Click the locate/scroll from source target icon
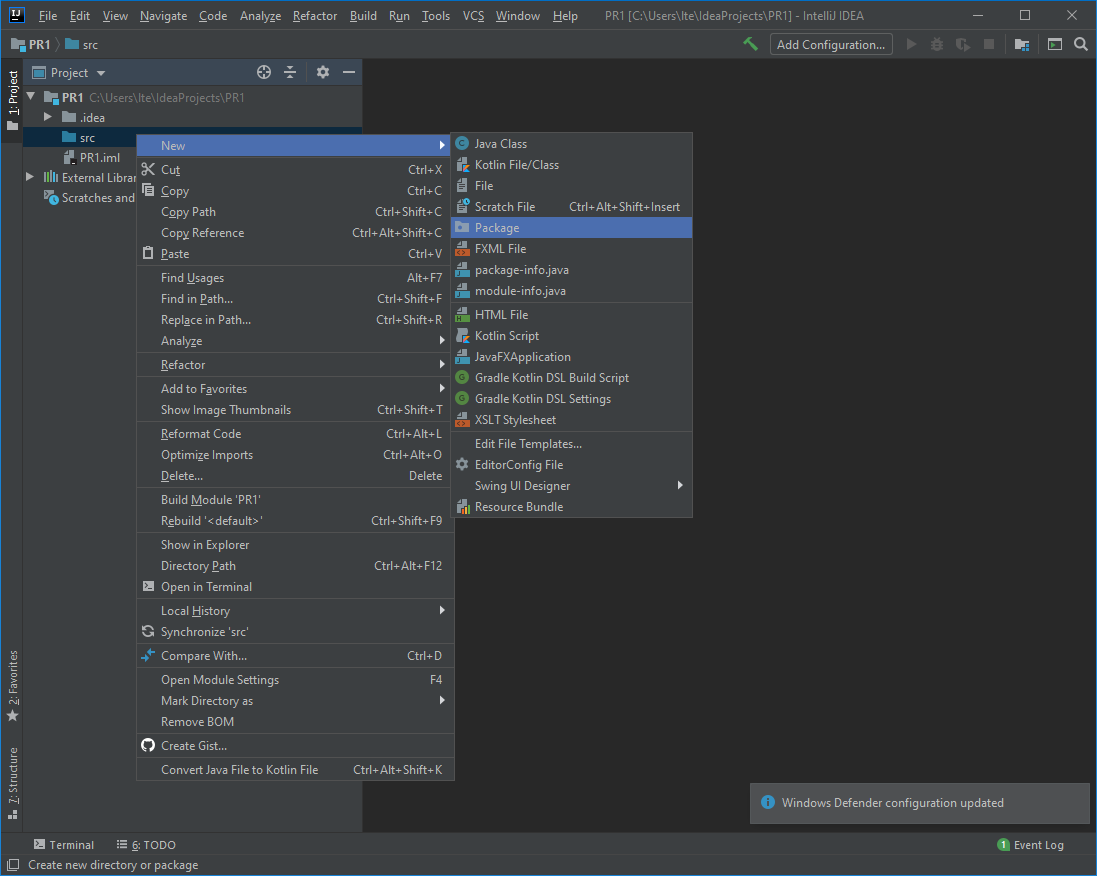This screenshot has width=1097, height=876. pyautogui.click(x=264, y=72)
